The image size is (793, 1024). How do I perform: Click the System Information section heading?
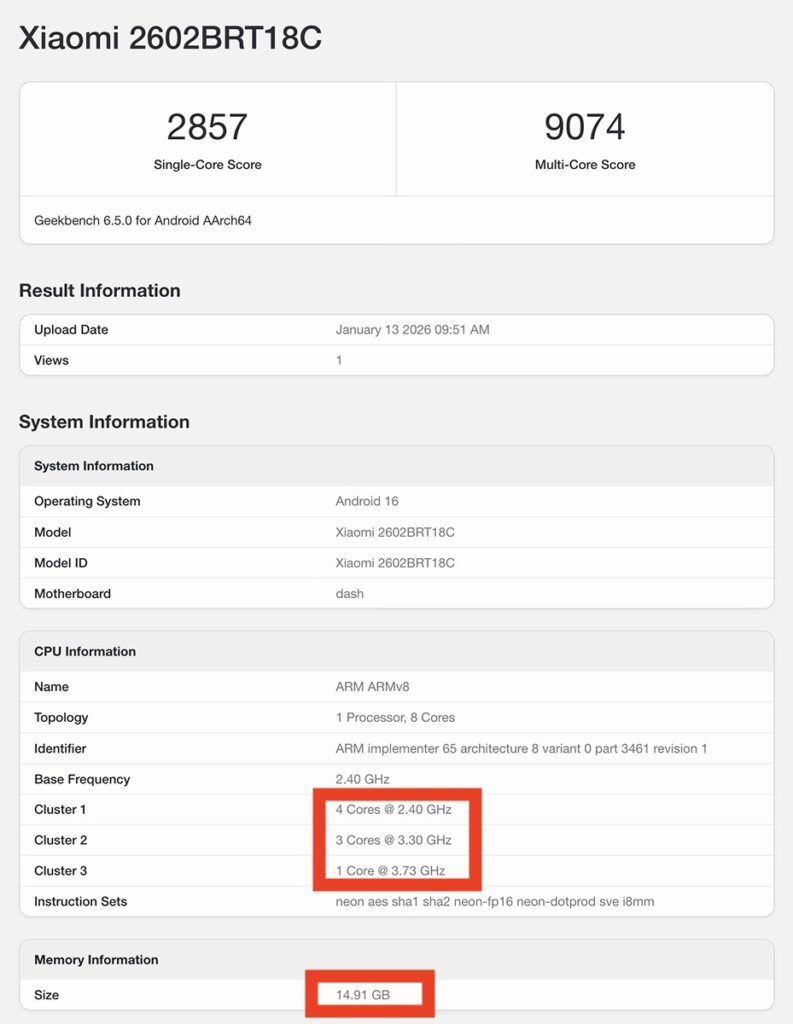pos(104,422)
